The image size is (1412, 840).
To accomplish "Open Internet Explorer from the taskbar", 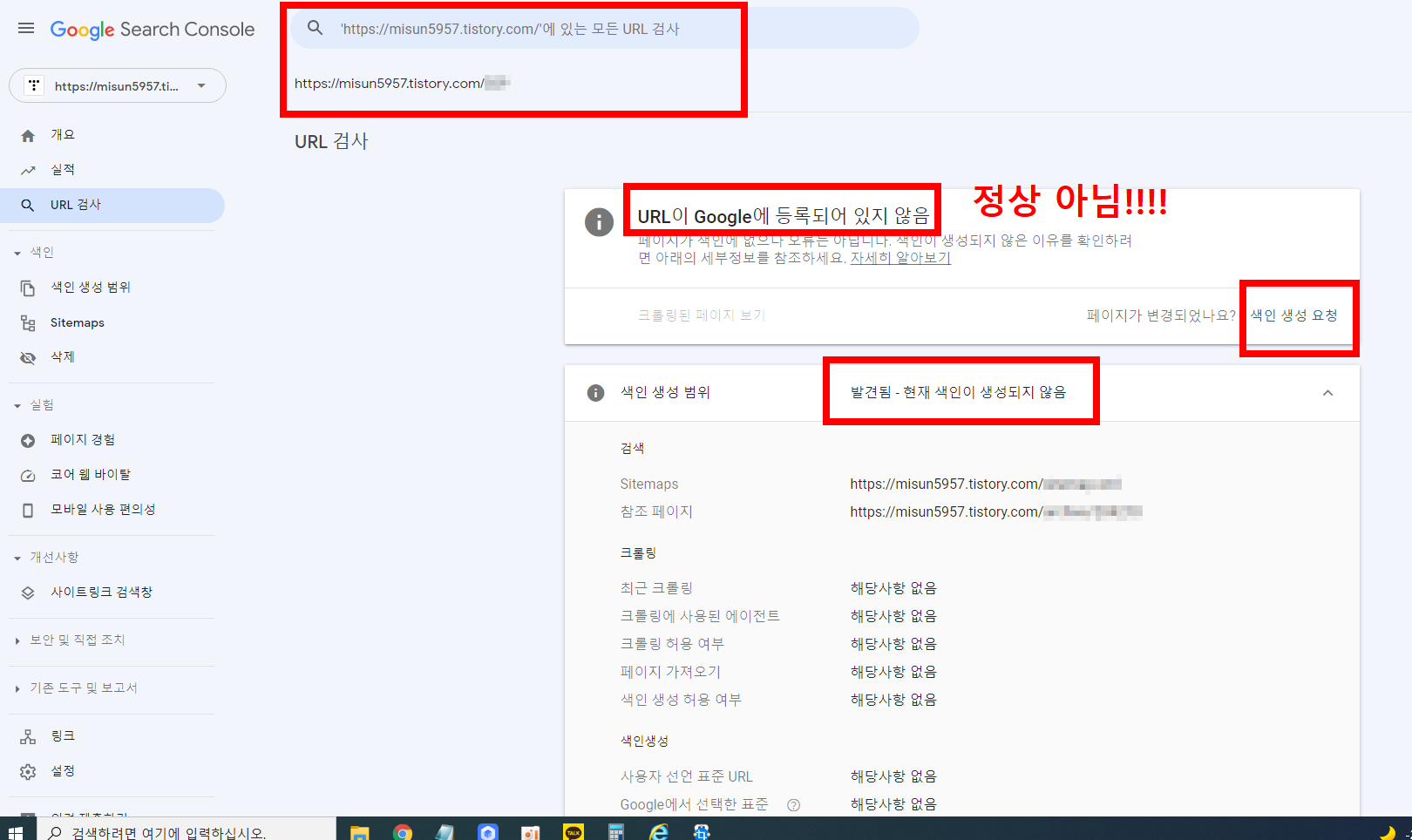I will coord(659,832).
